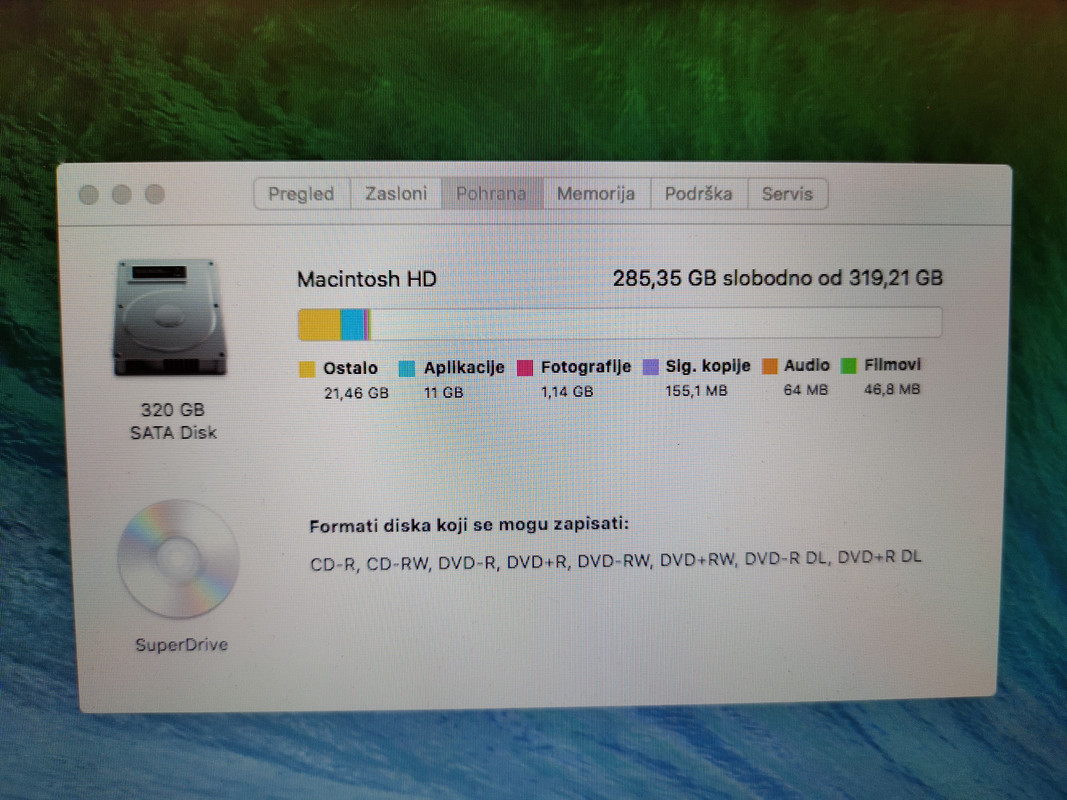
Task: Click the '21,46 GB' value
Action: pyautogui.click(x=357, y=393)
